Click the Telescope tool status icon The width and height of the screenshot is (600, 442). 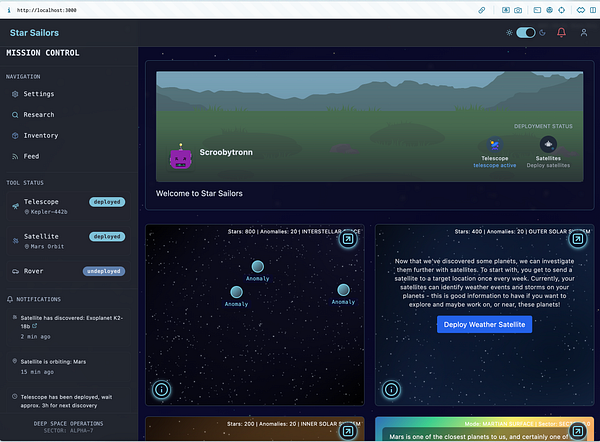coord(15,206)
